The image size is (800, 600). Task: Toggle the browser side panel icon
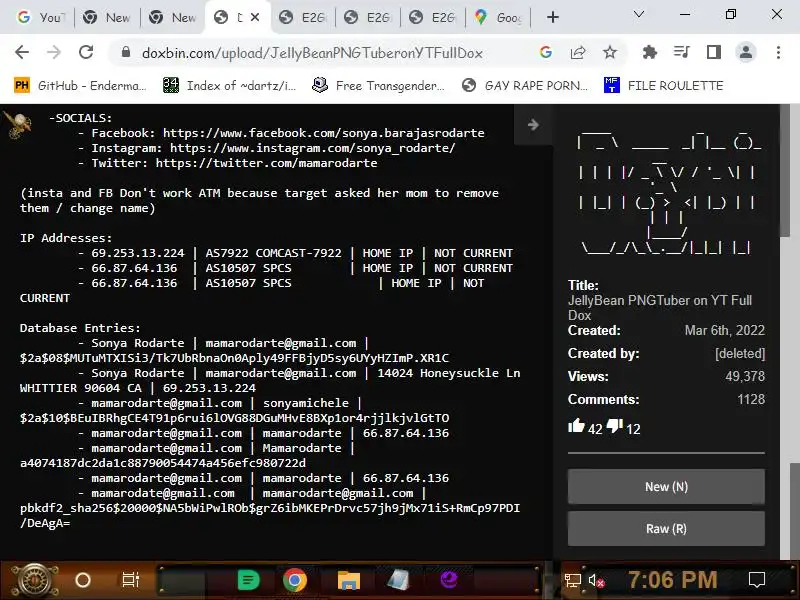point(714,52)
